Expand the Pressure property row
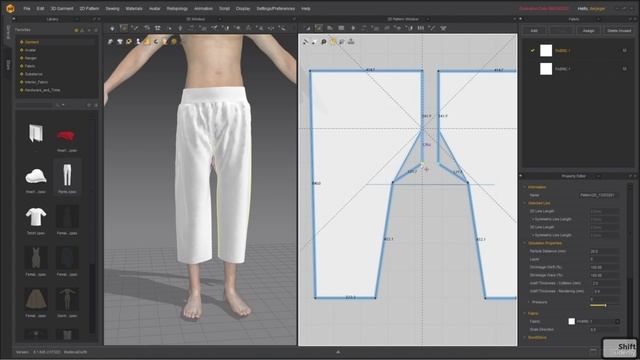The width and height of the screenshot is (640, 360). click(529, 302)
